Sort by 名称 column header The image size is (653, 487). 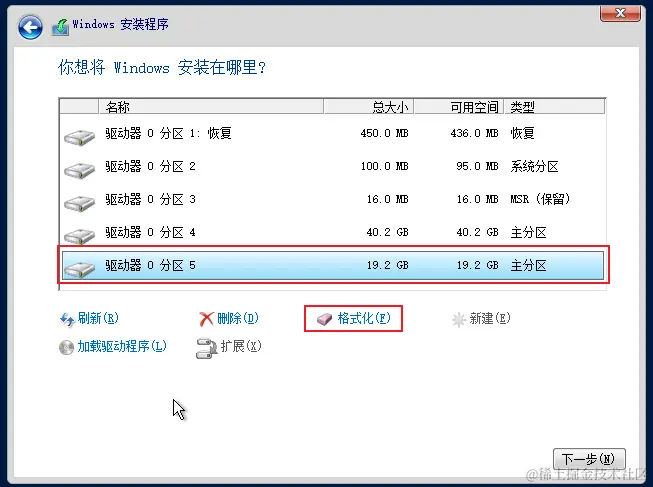tap(211, 107)
